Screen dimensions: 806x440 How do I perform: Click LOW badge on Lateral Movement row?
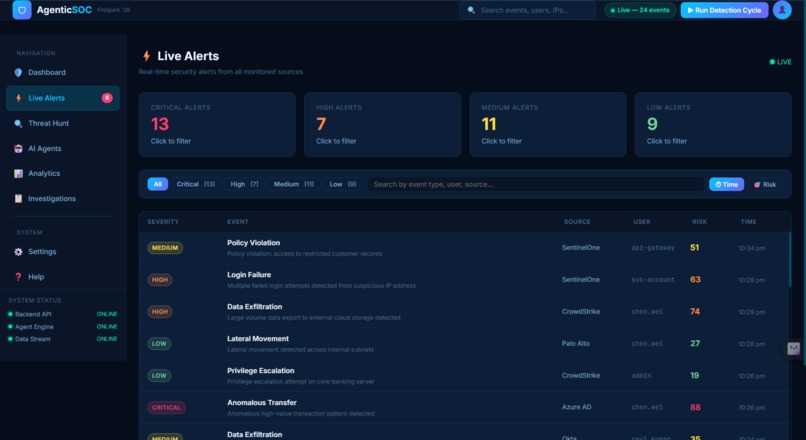(x=159, y=343)
